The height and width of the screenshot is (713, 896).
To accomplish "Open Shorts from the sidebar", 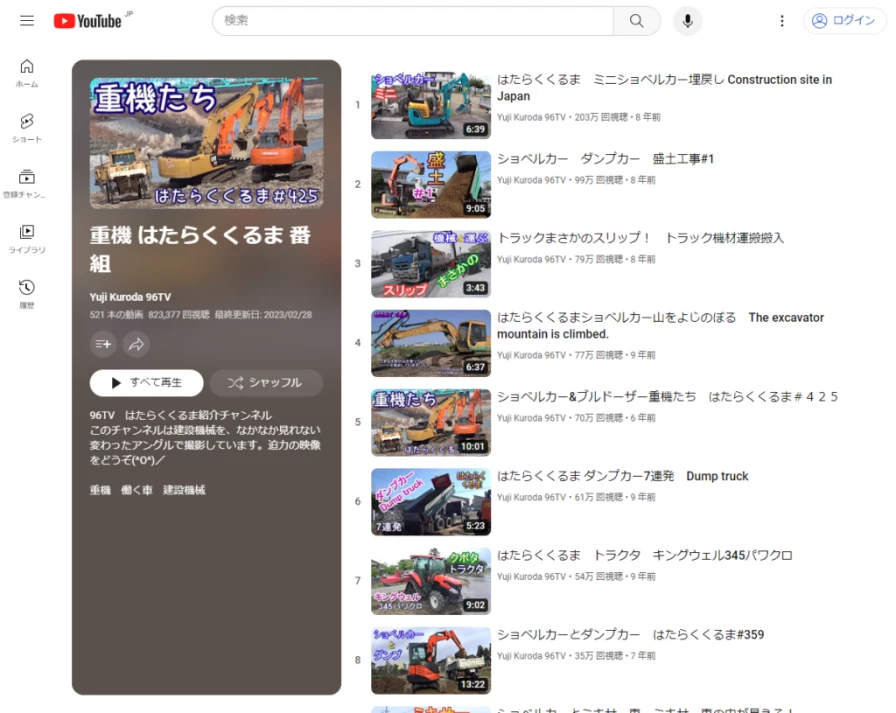I will coord(27,128).
